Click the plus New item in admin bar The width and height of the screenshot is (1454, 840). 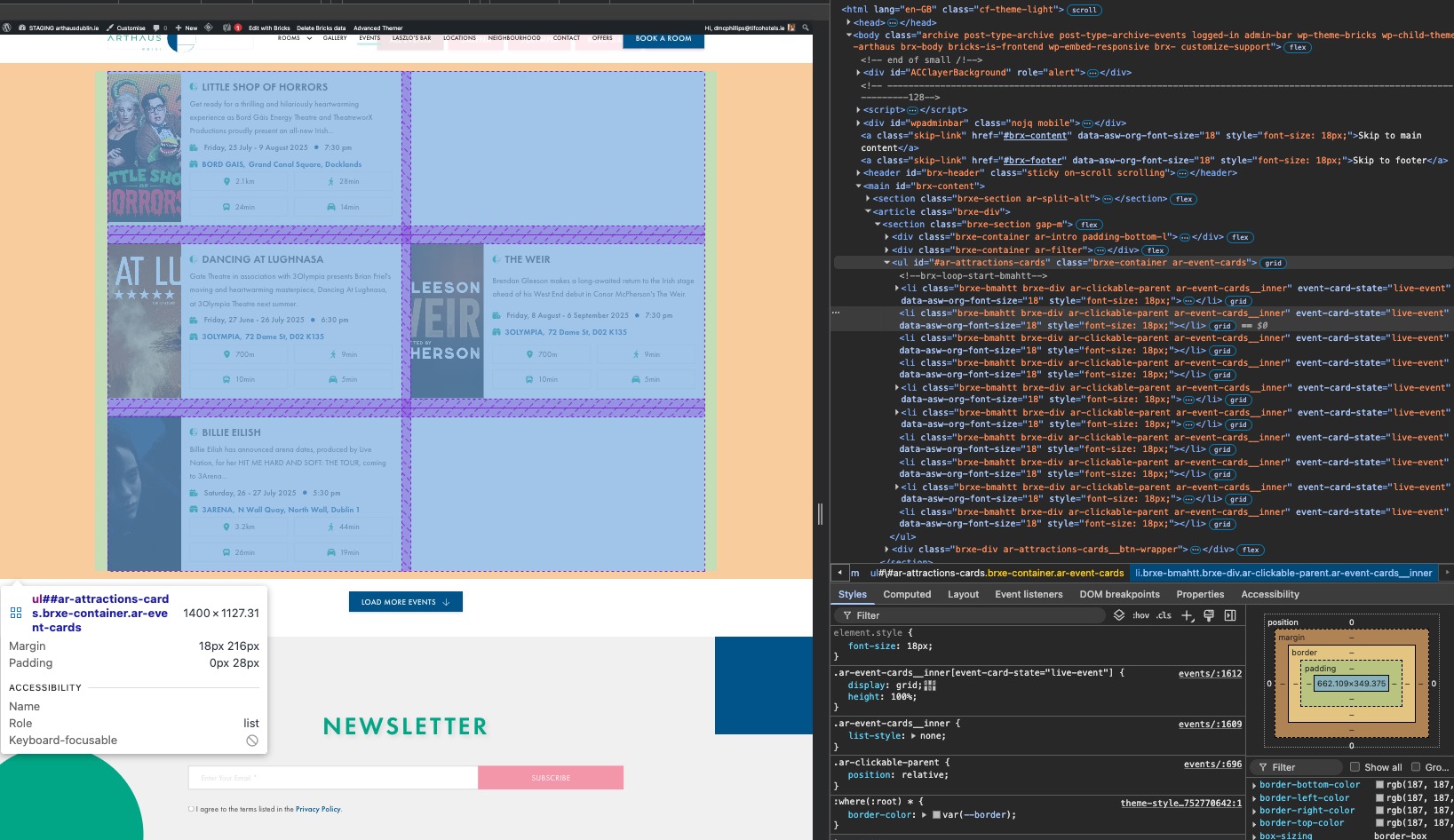(187, 28)
